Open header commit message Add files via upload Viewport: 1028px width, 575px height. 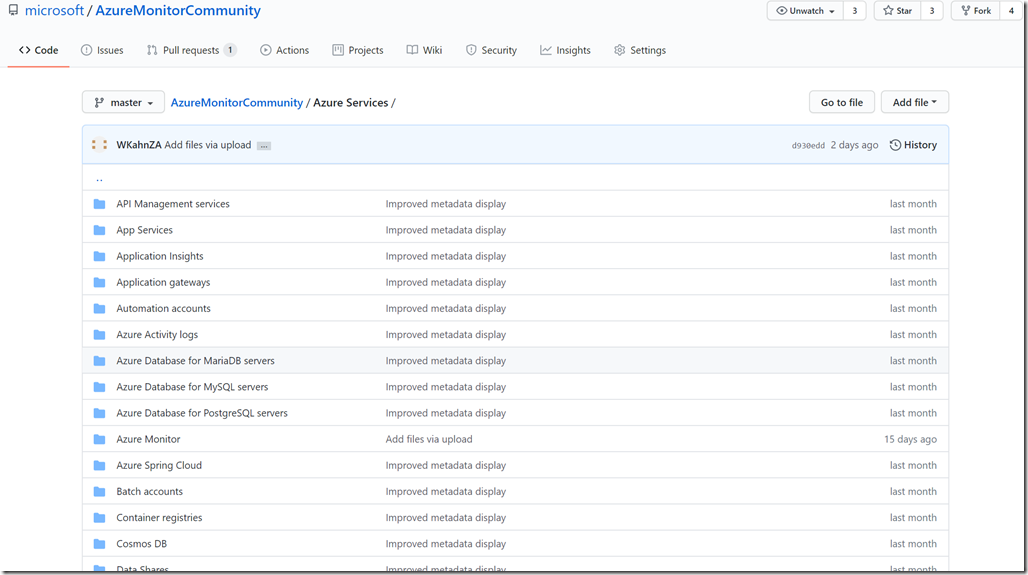(208, 145)
